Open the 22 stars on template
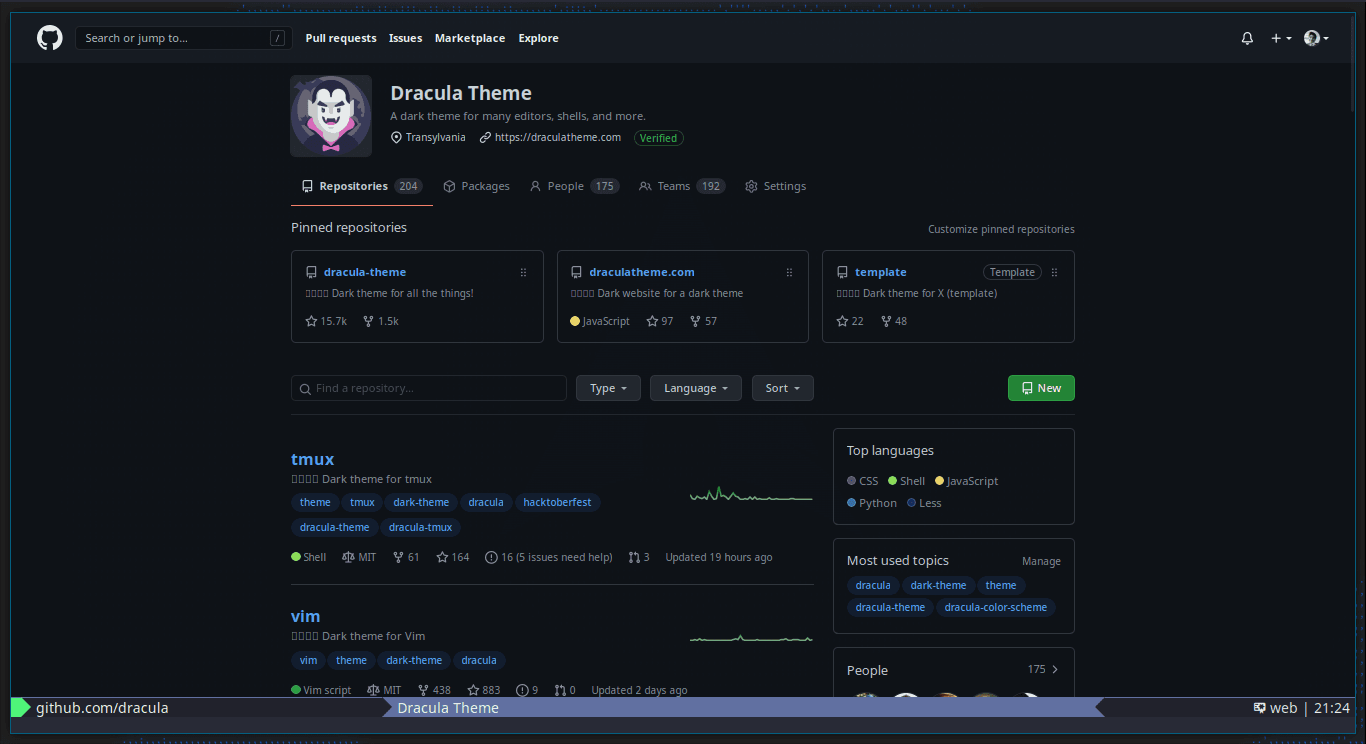The image size is (1366, 744). pos(850,321)
